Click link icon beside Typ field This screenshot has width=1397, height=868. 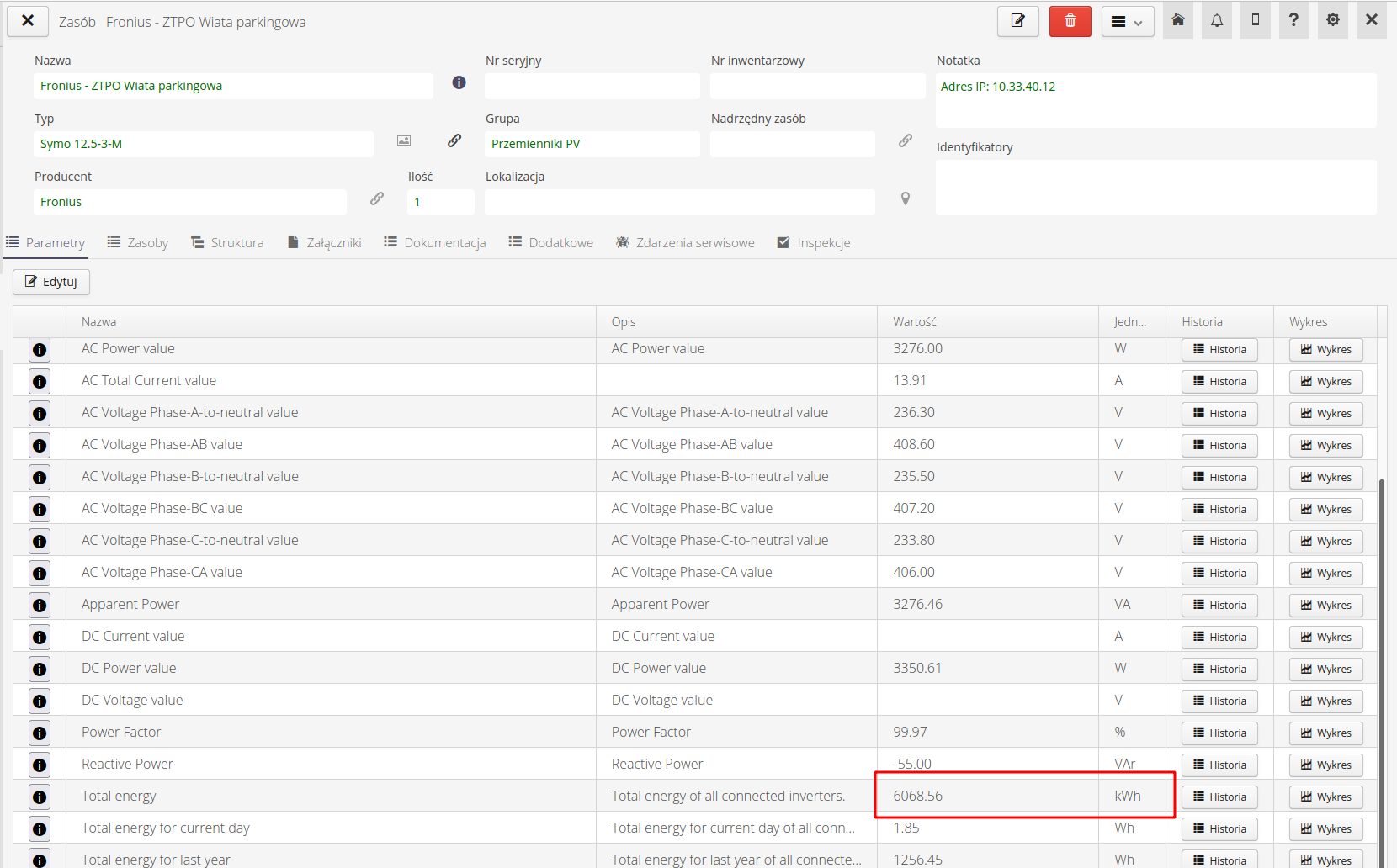coord(454,140)
